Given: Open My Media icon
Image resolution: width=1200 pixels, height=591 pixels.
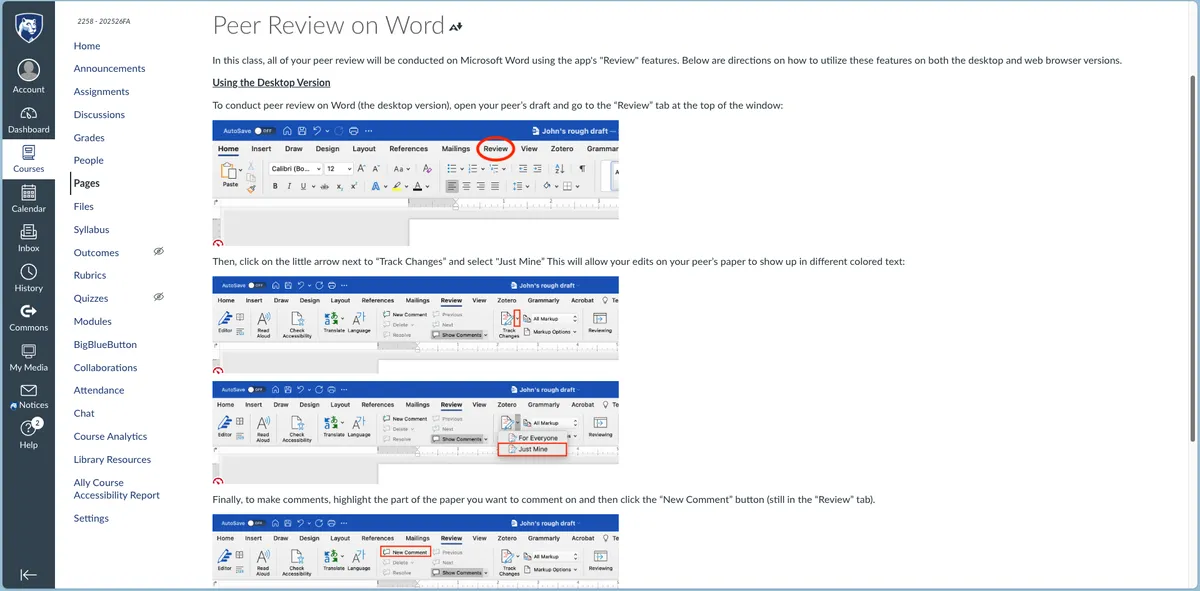Looking at the screenshot, I should pos(28,352).
